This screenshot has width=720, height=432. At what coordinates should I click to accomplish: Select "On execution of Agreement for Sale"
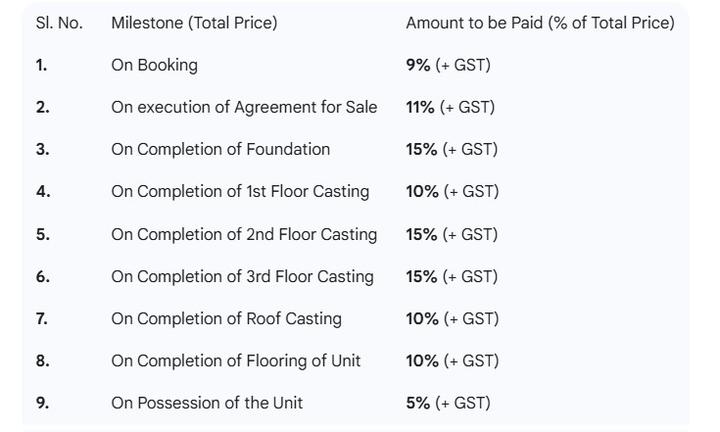[244, 107]
